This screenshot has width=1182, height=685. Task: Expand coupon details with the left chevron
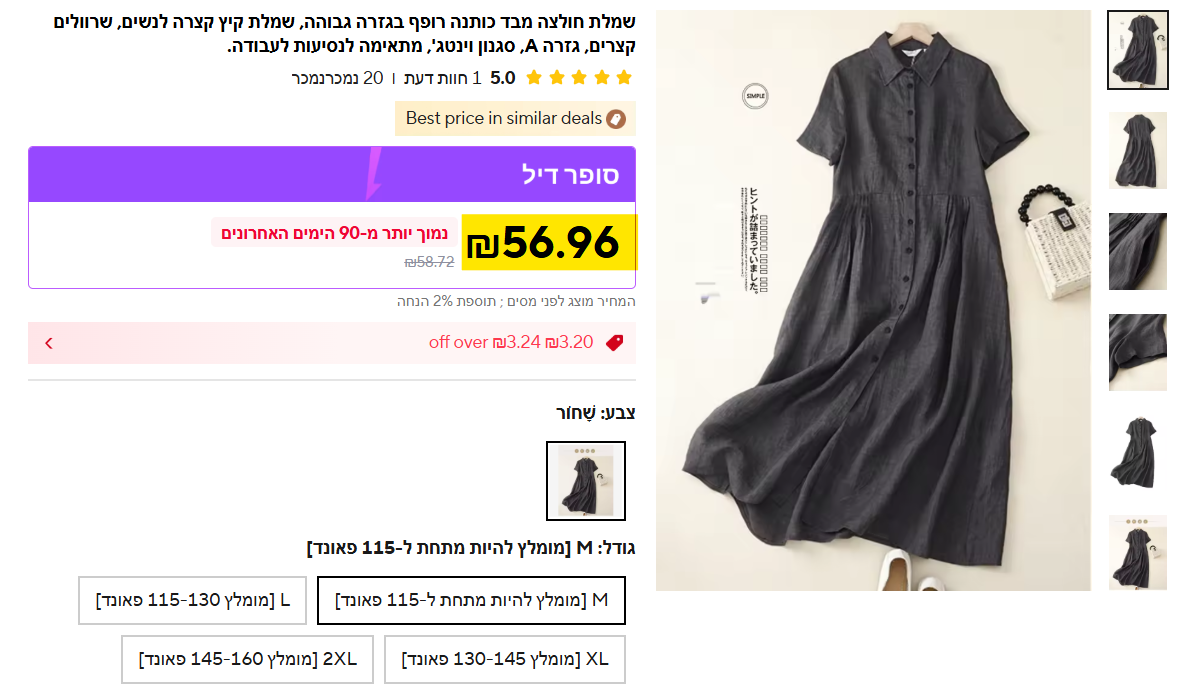point(49,344)
